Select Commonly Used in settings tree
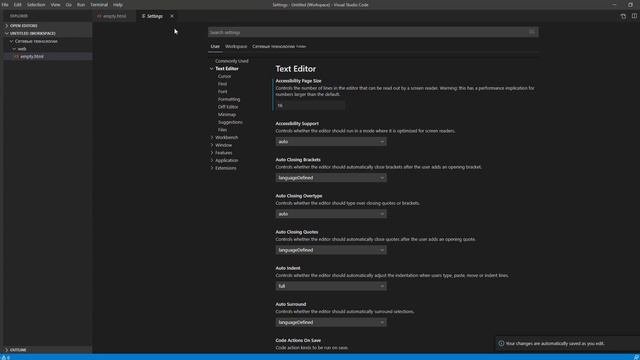 click(x=231, y=61)
